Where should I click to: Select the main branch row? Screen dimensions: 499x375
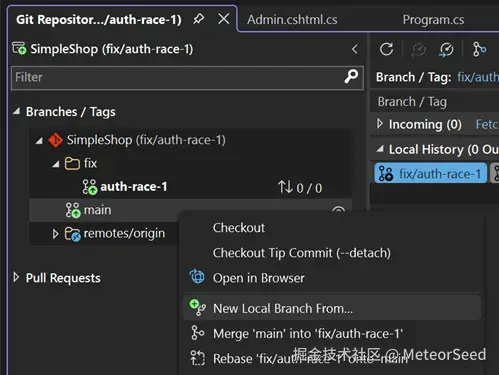[190, 210]
